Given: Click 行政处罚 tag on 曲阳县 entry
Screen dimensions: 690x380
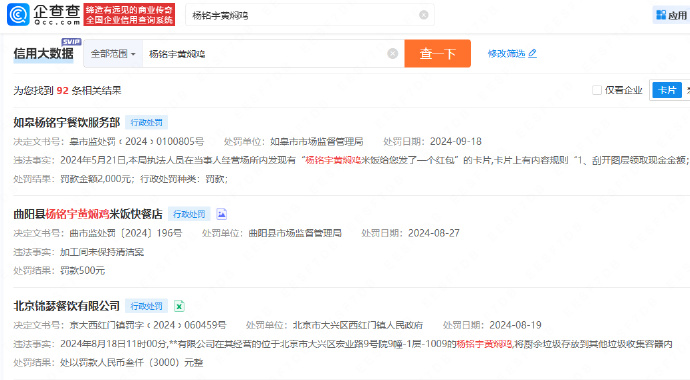Looking at the screenshot, I should [x=189, y=214].
